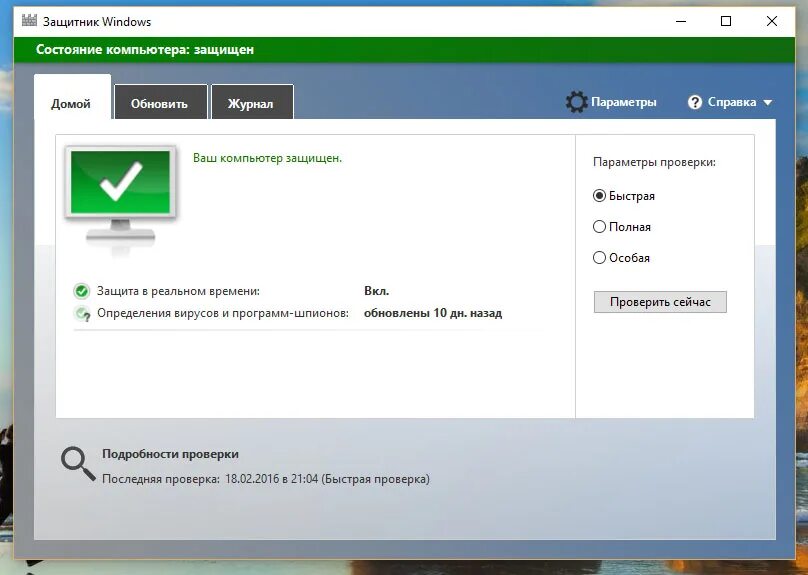Viewport: 808px width, 575px height.
Task: Open the Журнал tab
Action: click(252, 102)
